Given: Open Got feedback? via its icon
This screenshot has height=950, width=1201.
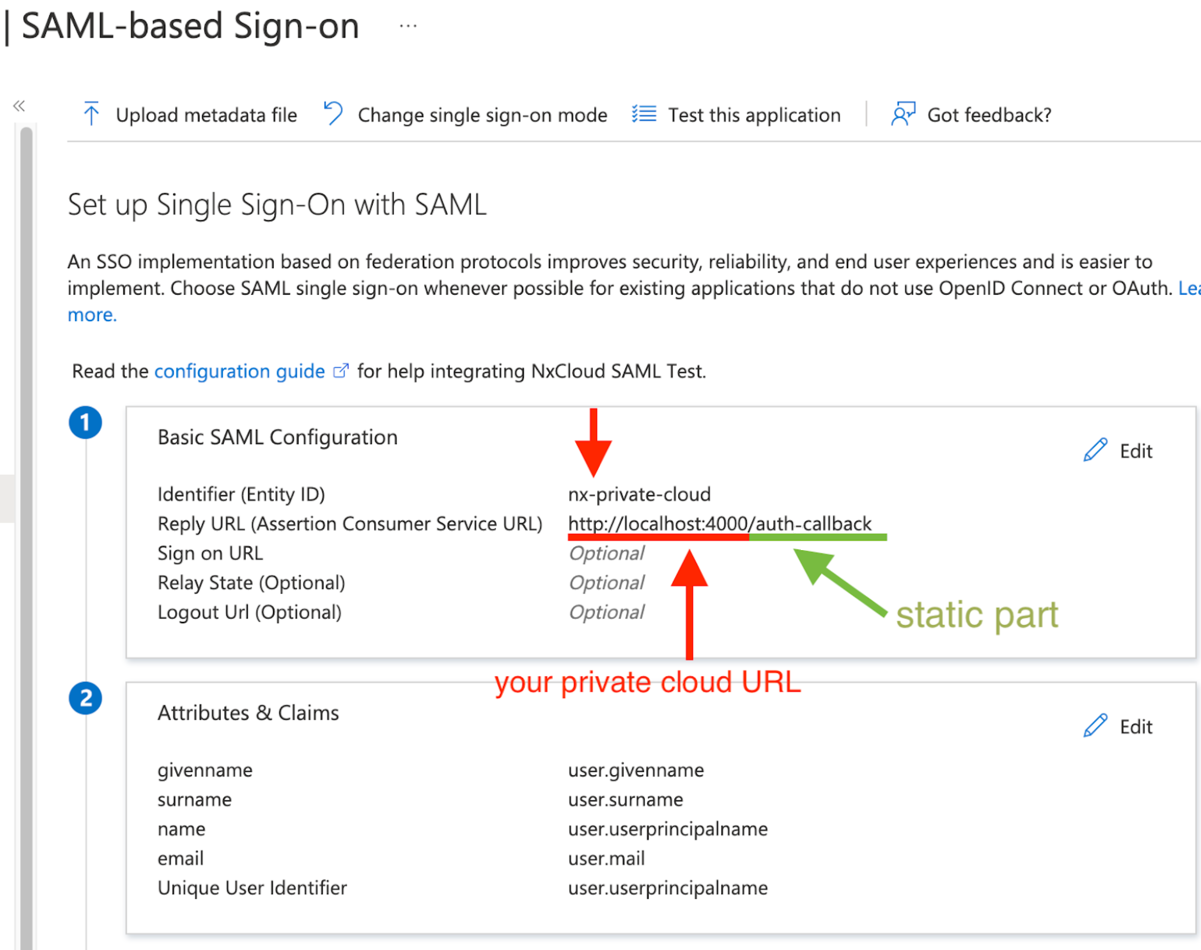Looking at the screenshot, I should [x=903, y=114].
